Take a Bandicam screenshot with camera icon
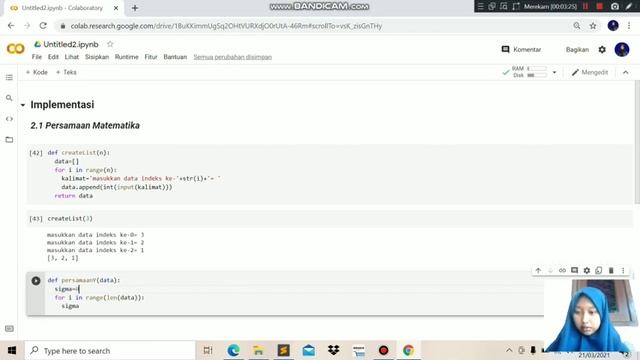Image resolution: width=640 pixels, height=360 pixels. 615,6
